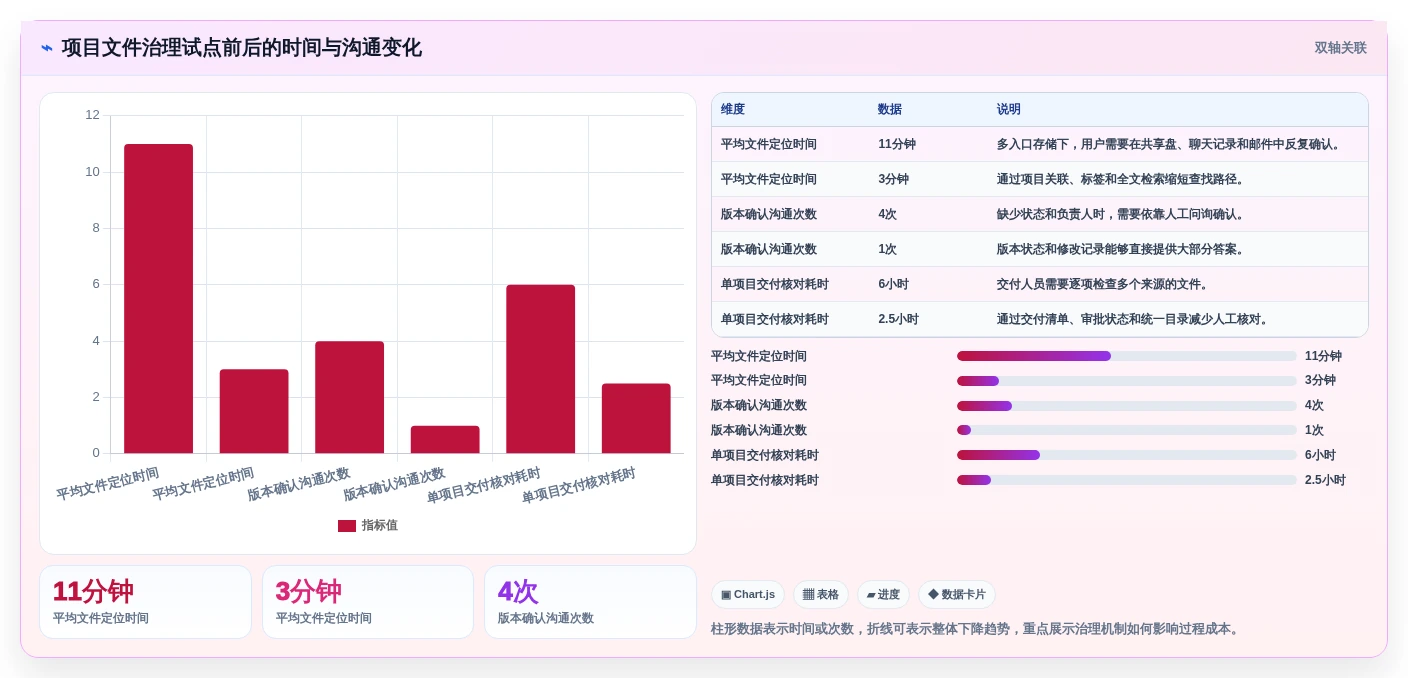This screenshot has width=1408, height=678.
Task: Click the 数据卡片 tag chip
Action: click(x=957, y=595)
